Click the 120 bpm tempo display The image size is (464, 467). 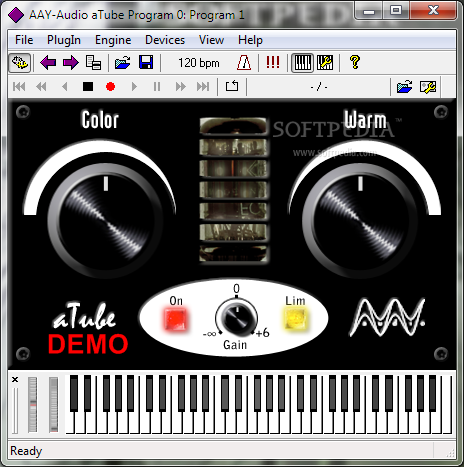(x=199, y=63)
